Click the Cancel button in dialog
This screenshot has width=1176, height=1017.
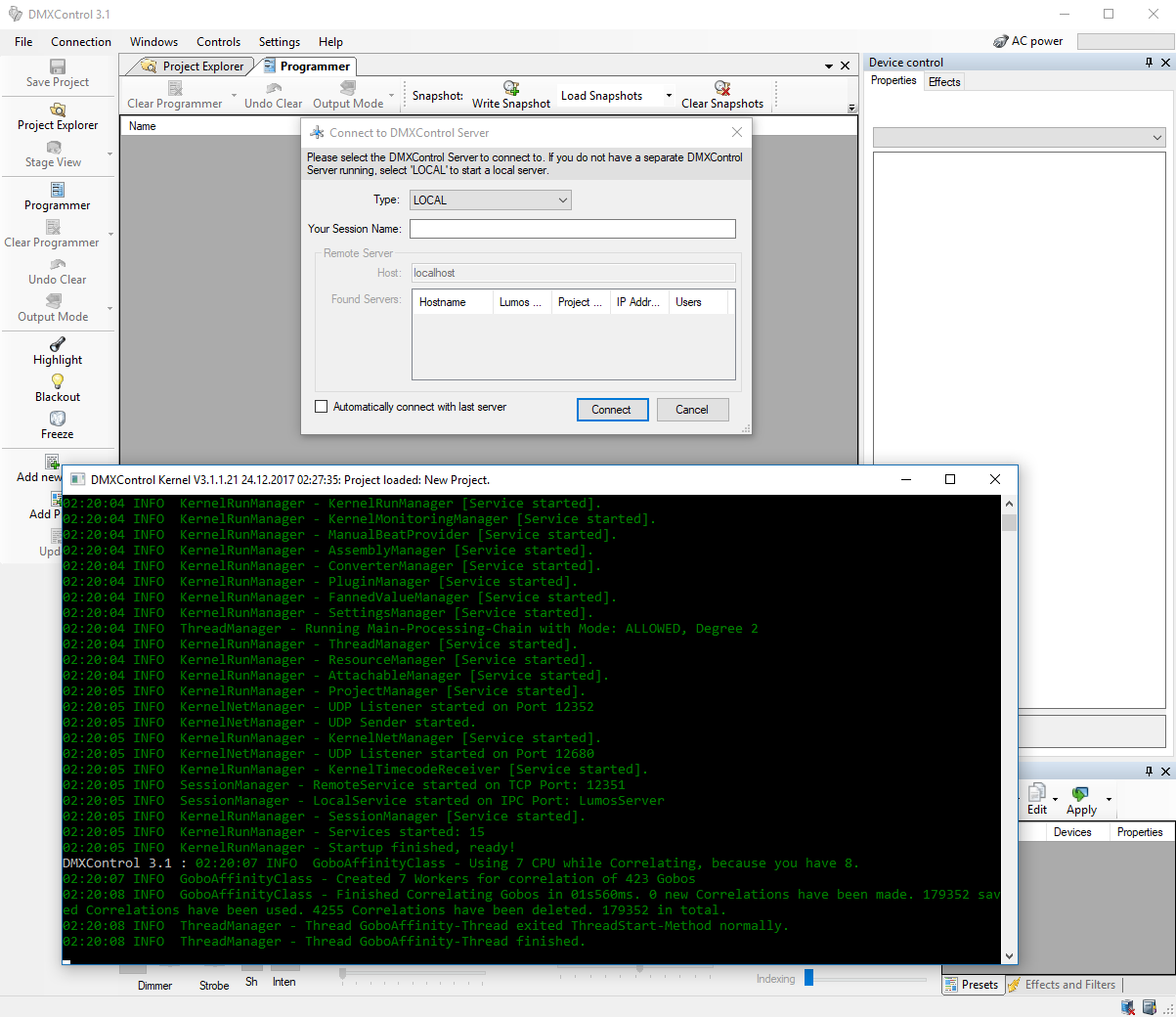(x=692, y=410)
